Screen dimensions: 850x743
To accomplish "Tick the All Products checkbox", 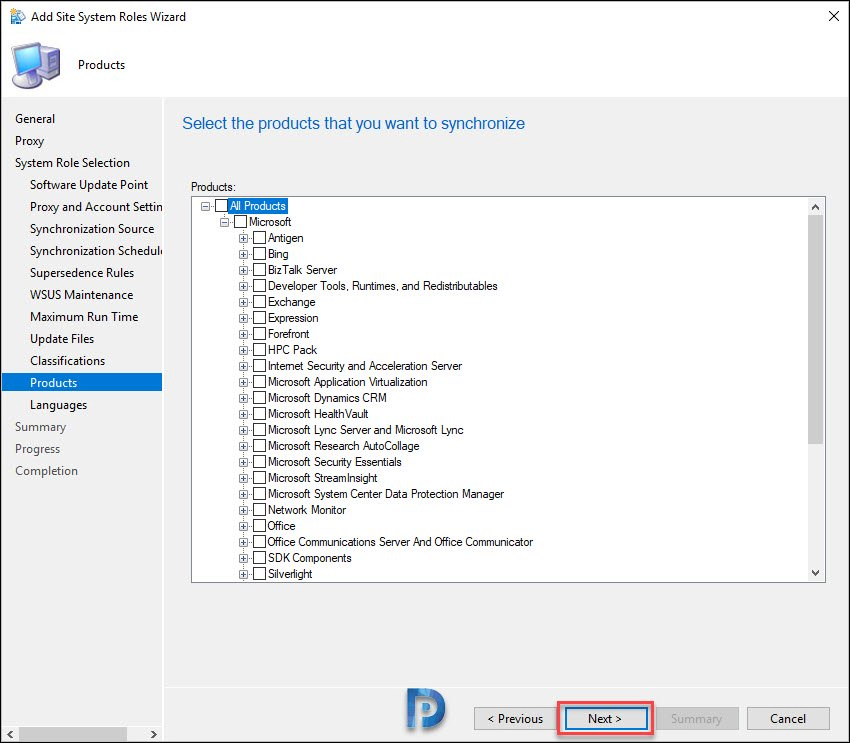I will [x=221, y=206].
